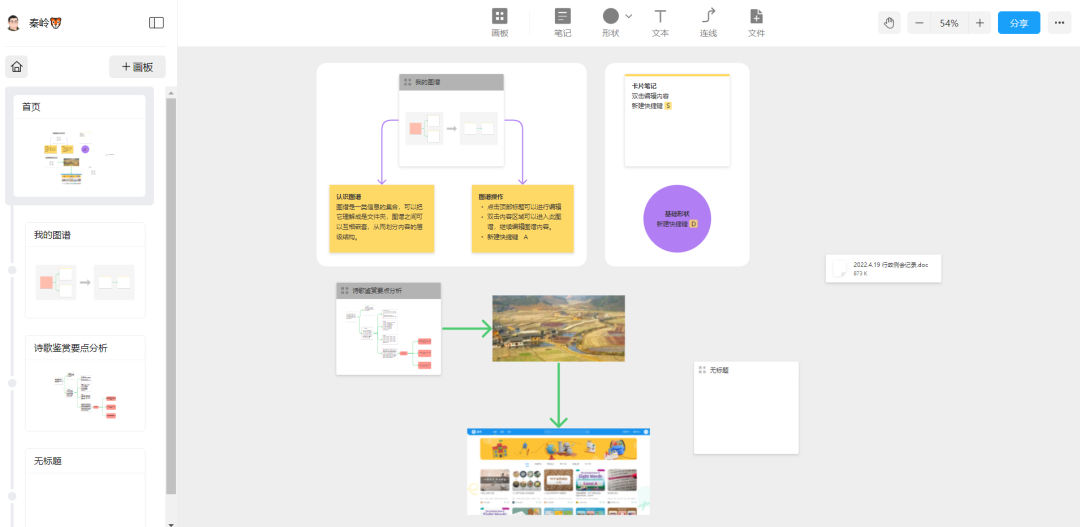
Task: Select the website screenshot image on canvas
Action: pos(559,471)
